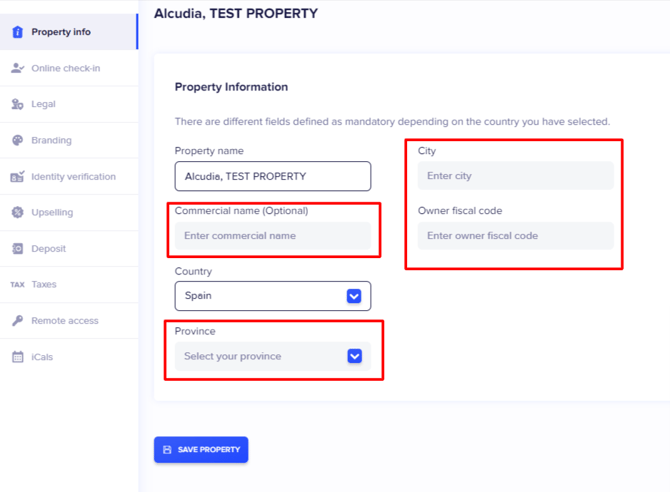Click the Upselling sidebar icon
Screen dimensions: 670x492
pyautogui.click(x=17, y=213)
